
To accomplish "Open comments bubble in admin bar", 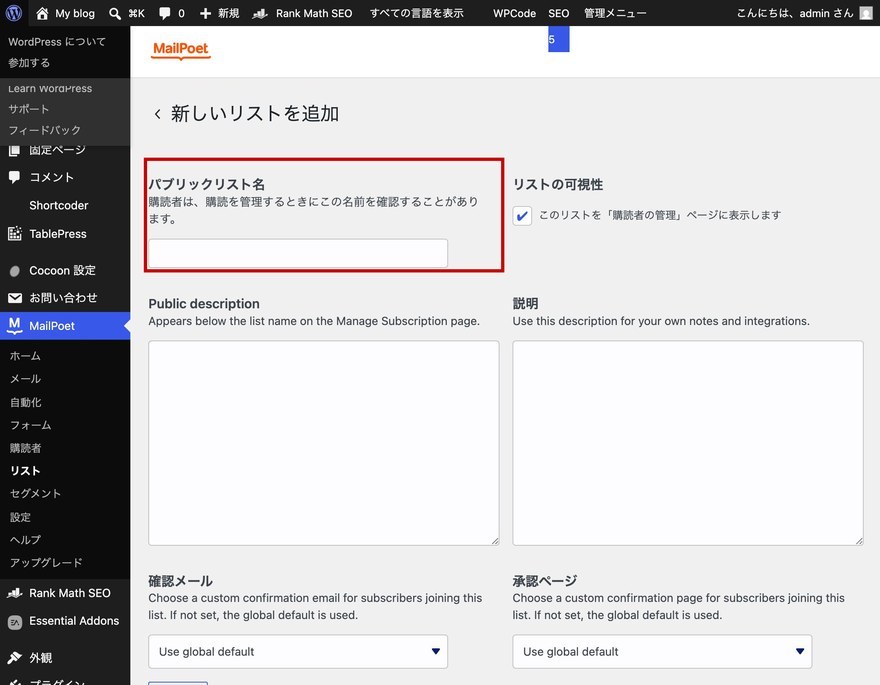I will pyautogui.click(x=164, y=13).
